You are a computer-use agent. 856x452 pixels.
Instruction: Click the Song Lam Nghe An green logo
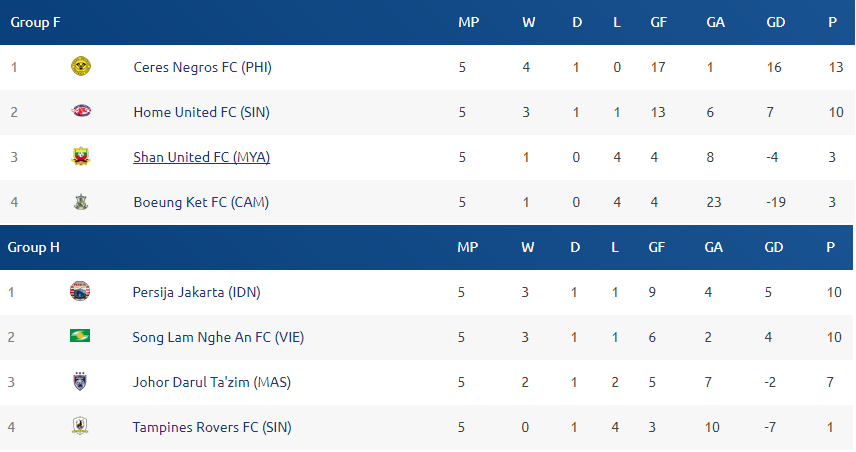click(80, 336)
